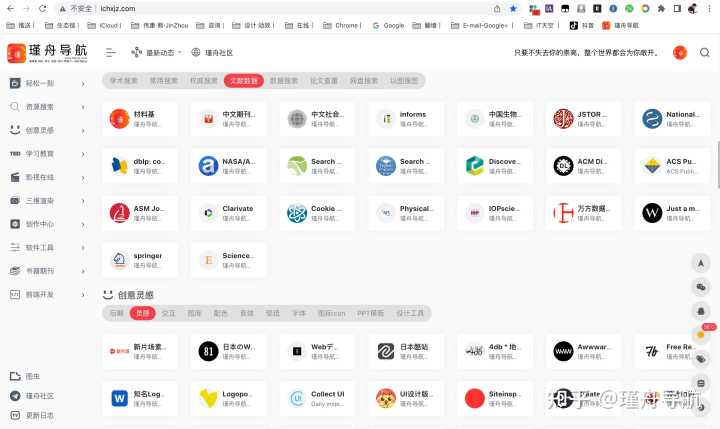Click the orange user avatar in the header
Screen dimensions: 720x429
pyautogui.click(x=680, y=52)
